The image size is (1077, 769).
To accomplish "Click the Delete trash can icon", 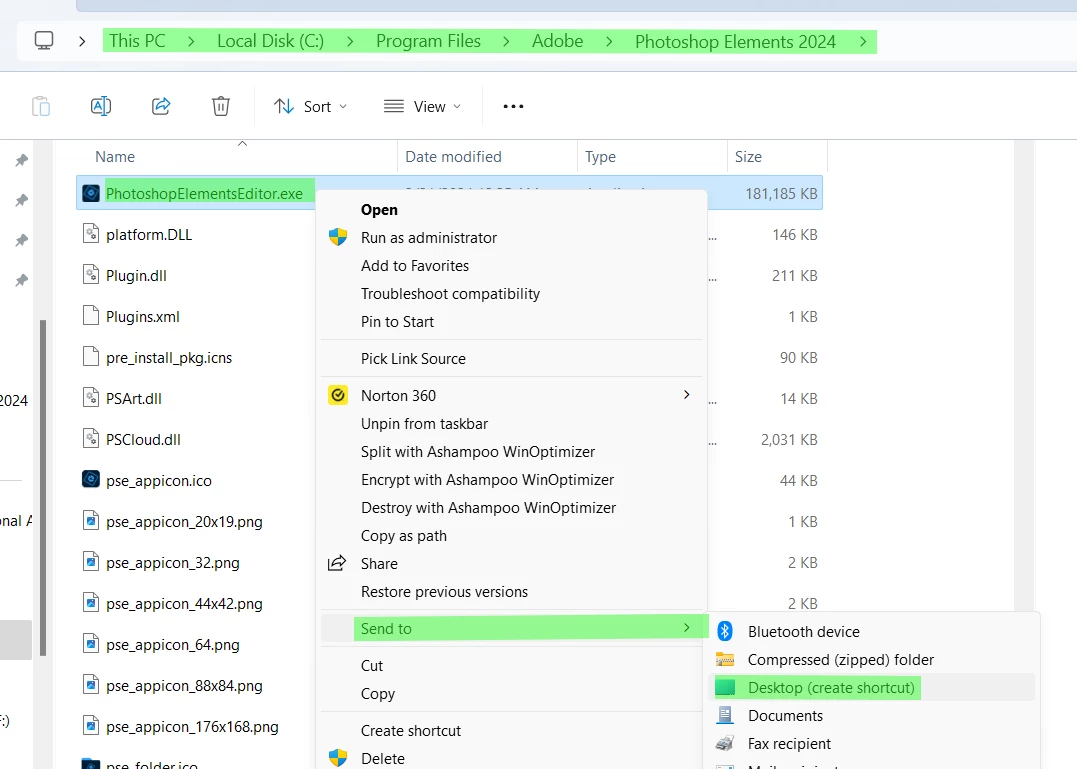I will coord(220,106).
